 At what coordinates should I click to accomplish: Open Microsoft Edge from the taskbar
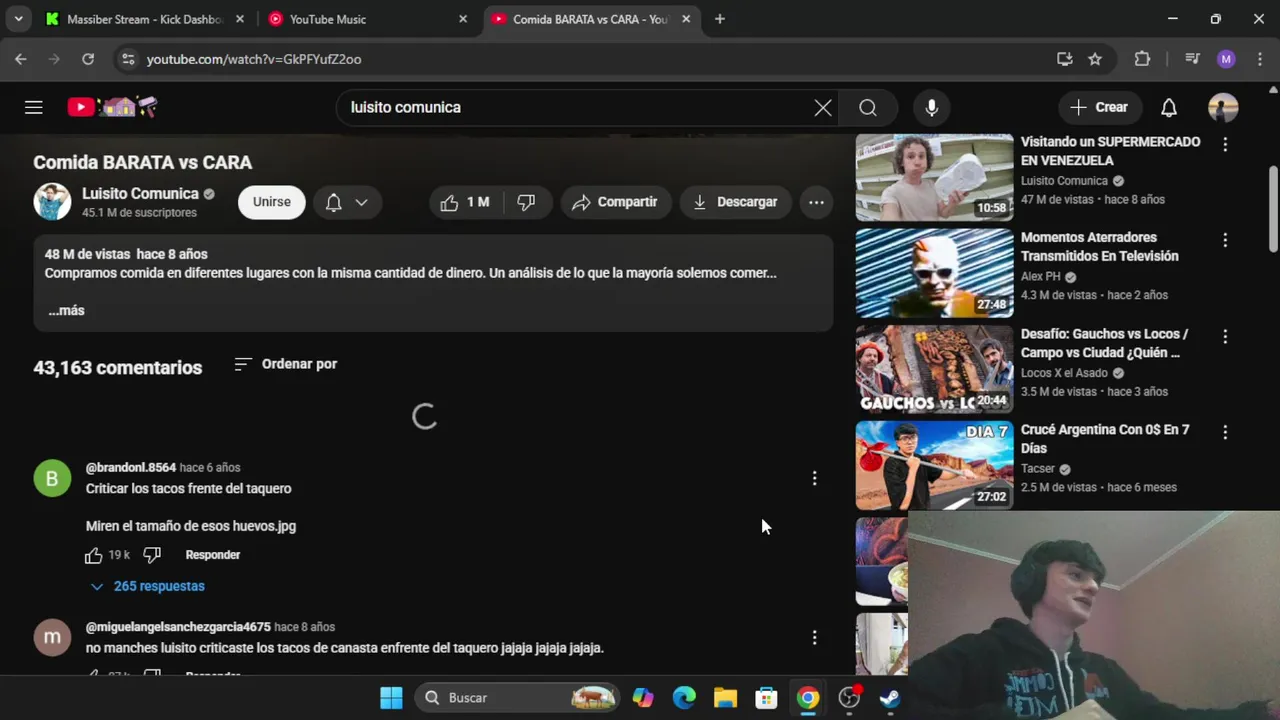coord(684,698)
